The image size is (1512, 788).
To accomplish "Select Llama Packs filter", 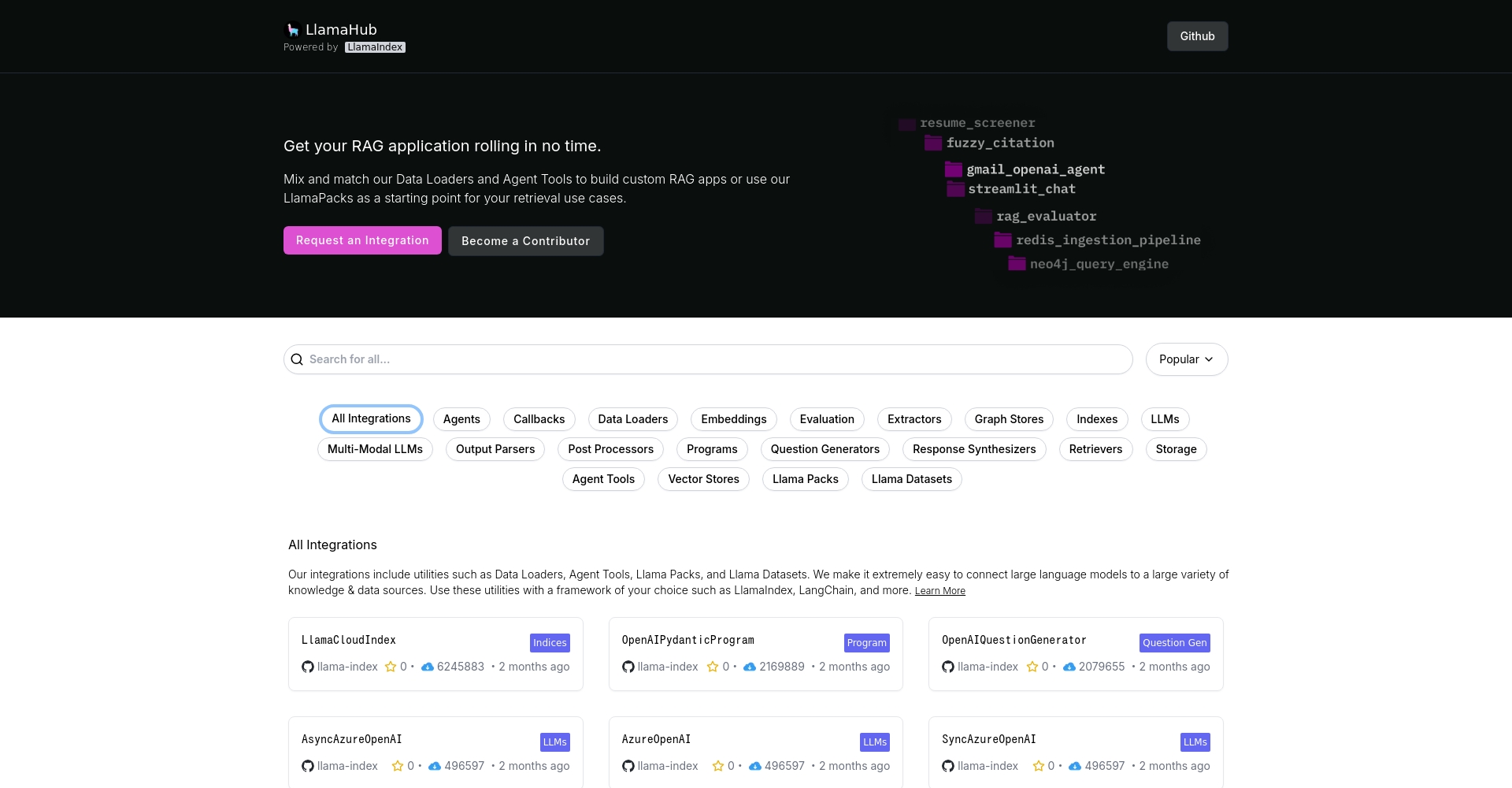I will pos(806,479).
